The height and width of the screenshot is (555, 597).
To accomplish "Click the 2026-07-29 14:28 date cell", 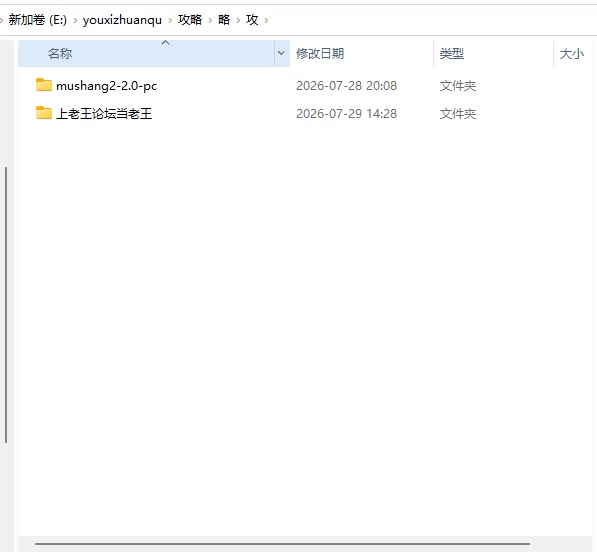I will pyautogui.click(x=346, y=113).
